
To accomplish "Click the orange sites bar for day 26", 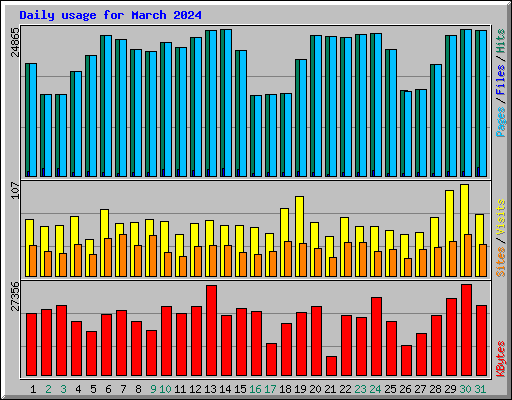I will click(x=408, y=267).
